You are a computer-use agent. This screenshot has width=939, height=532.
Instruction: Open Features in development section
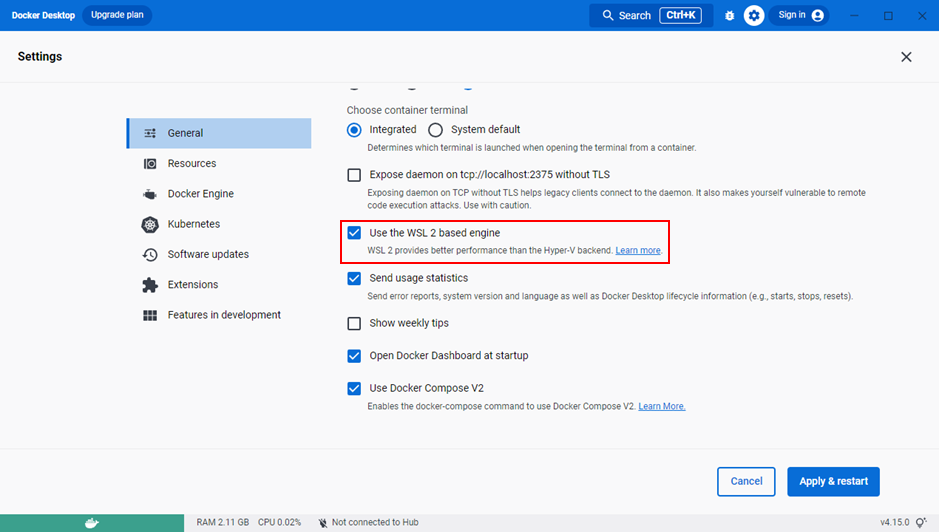click(219, 315)
